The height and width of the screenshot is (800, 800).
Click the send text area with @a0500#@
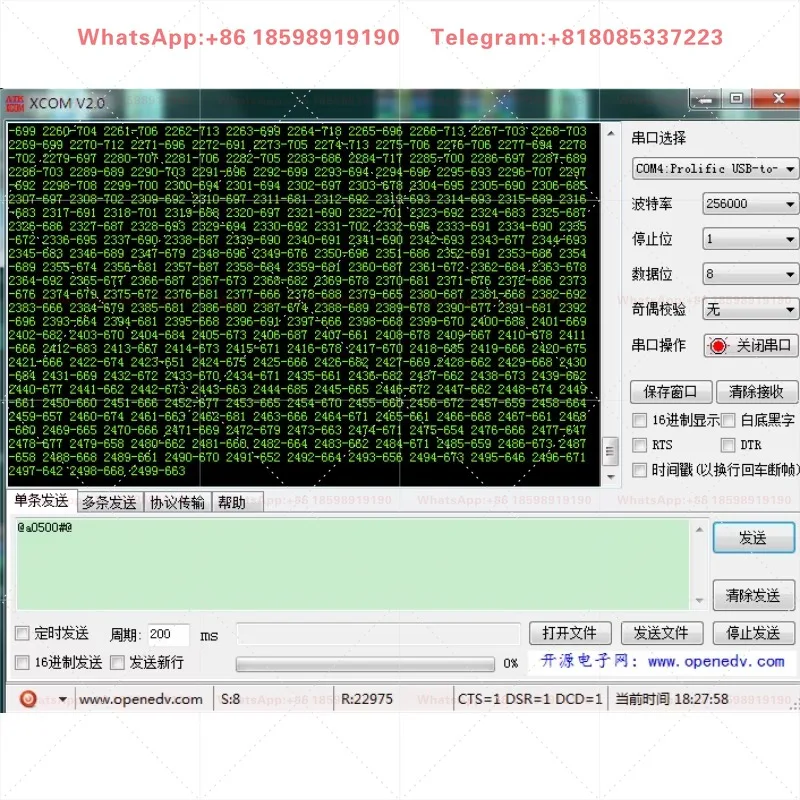pos(353,564)
